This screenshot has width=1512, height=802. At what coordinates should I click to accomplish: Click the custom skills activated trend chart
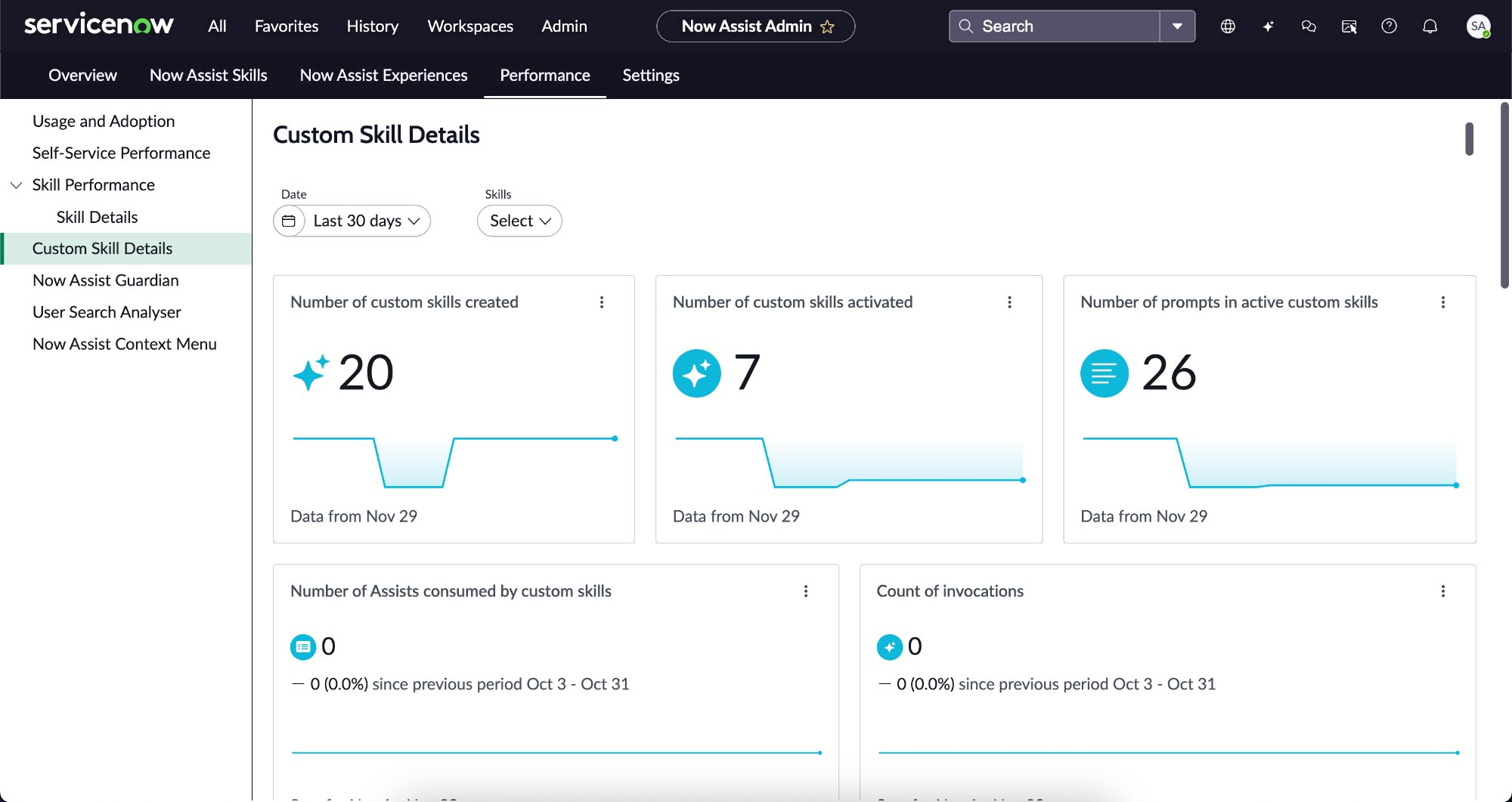tap(849, 461)
